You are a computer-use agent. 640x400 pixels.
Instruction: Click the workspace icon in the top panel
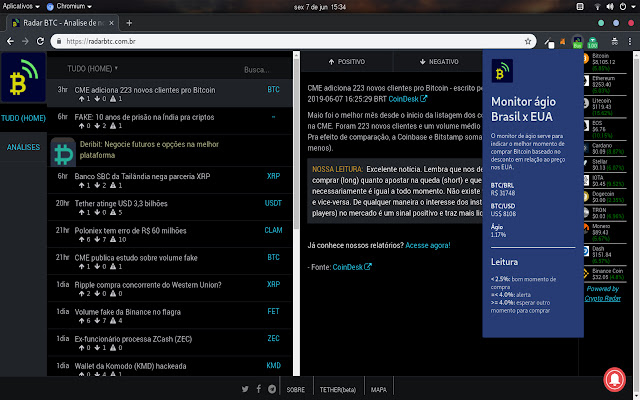[580, 7]
